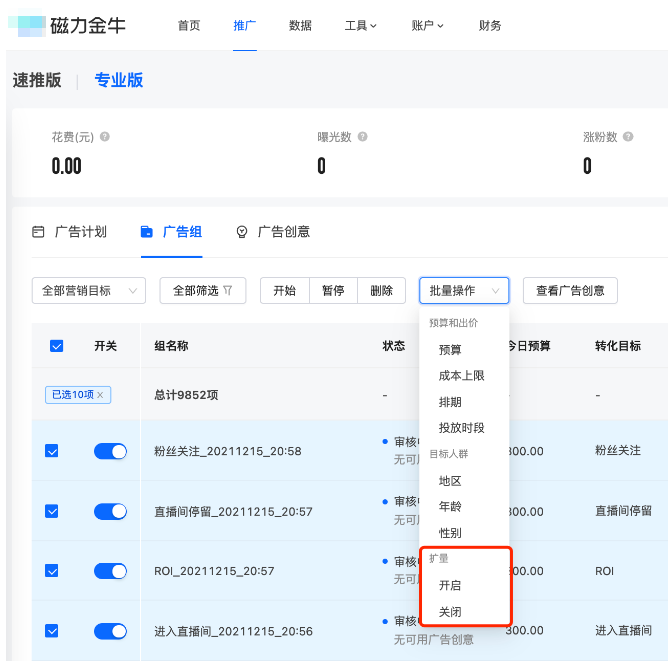This screenshot has height=670, width=670.
Task: Click the 进入直播间_20211215_20:56 group name
Action: point(233,631)
